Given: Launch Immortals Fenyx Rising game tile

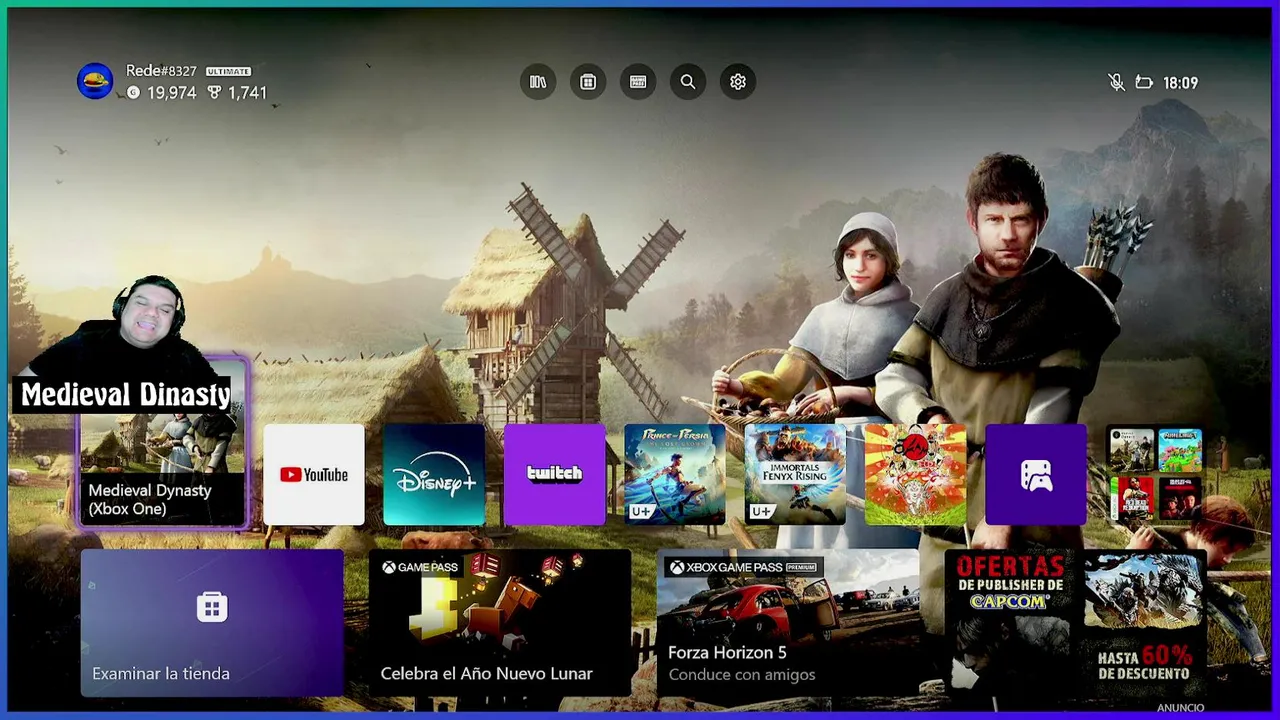Looking at the screenshot, I should tap(795, 475).
